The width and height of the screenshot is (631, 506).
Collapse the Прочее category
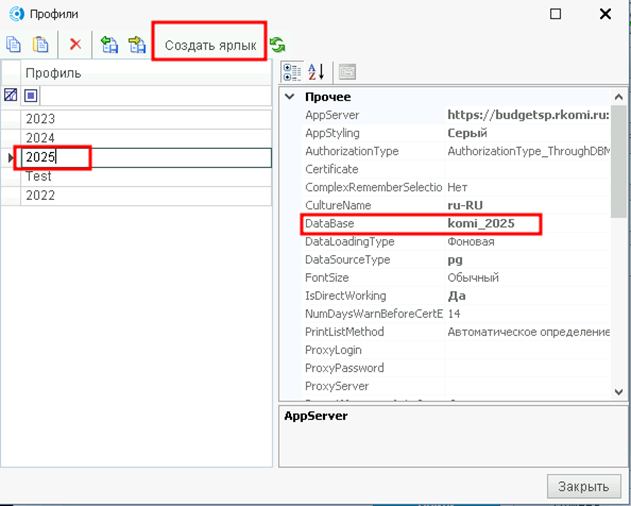[x=290, y=97]
